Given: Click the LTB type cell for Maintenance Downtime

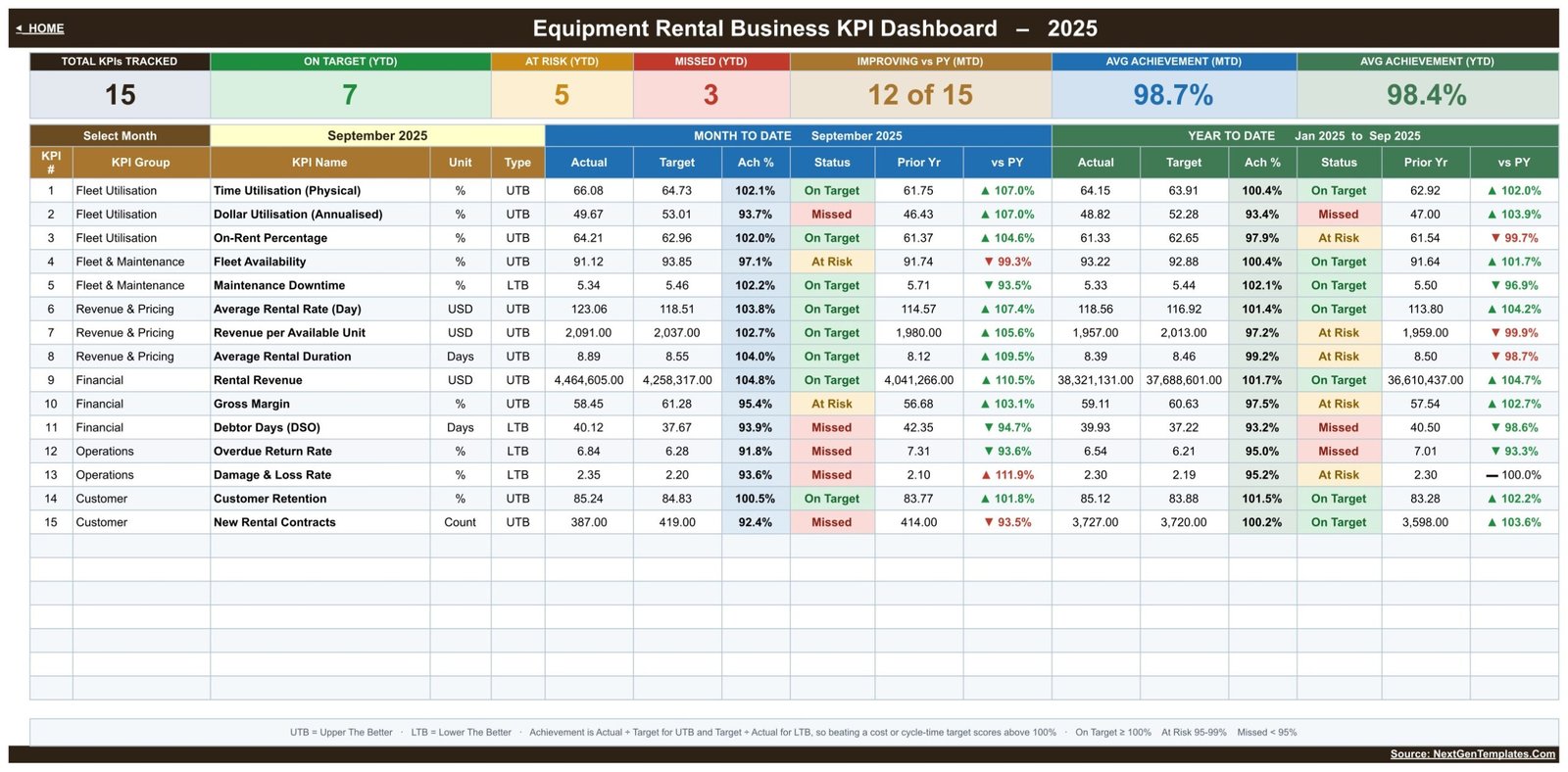Looking at the screenshot, I should pos(517,285).
